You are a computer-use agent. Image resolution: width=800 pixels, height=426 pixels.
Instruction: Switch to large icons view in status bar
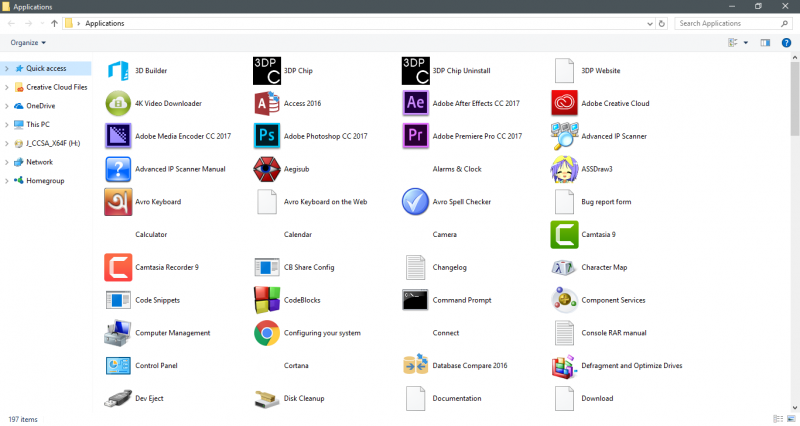click(790, 418)
